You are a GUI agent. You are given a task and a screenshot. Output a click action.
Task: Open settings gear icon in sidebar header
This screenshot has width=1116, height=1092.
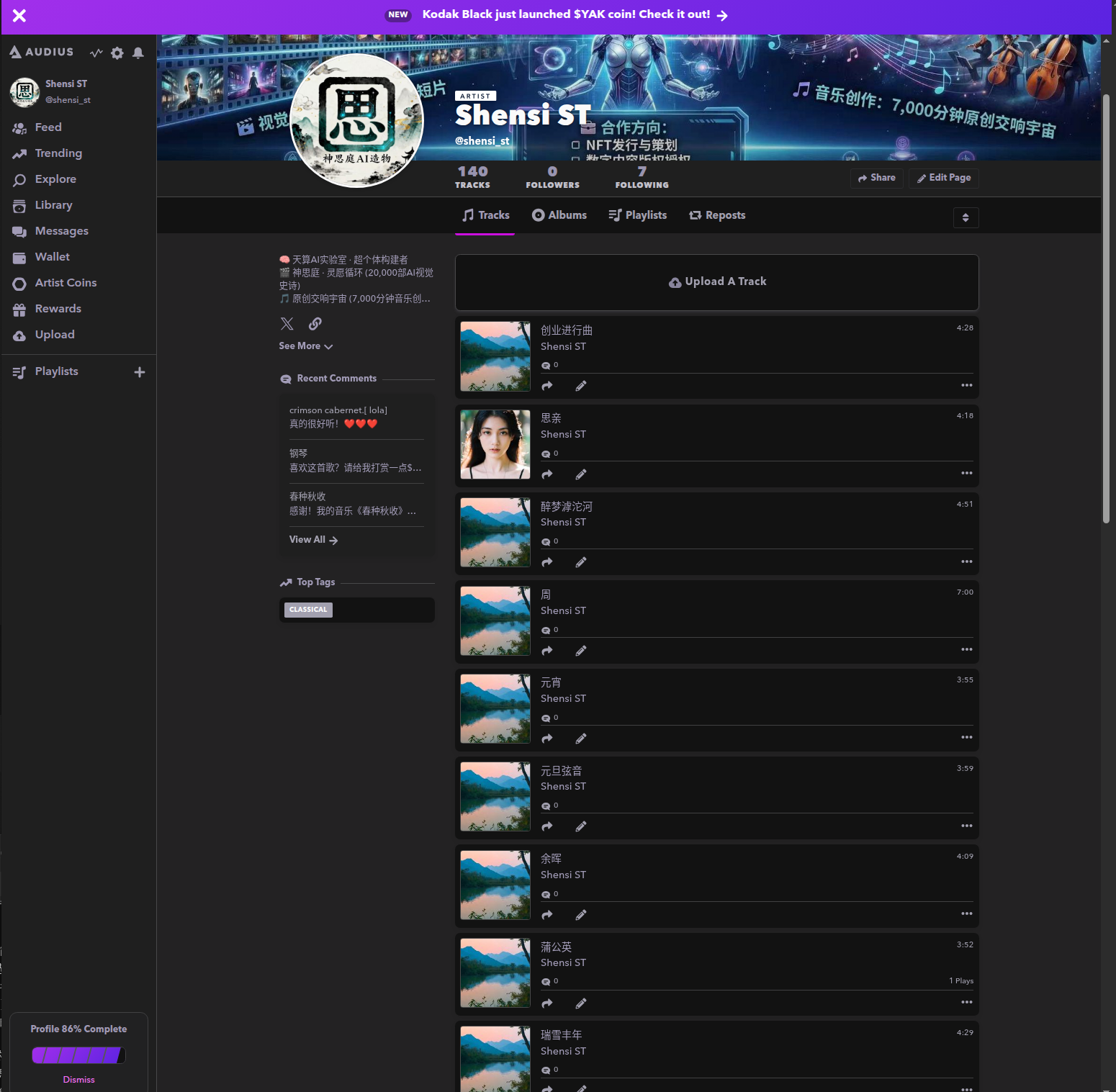[117, 53]
